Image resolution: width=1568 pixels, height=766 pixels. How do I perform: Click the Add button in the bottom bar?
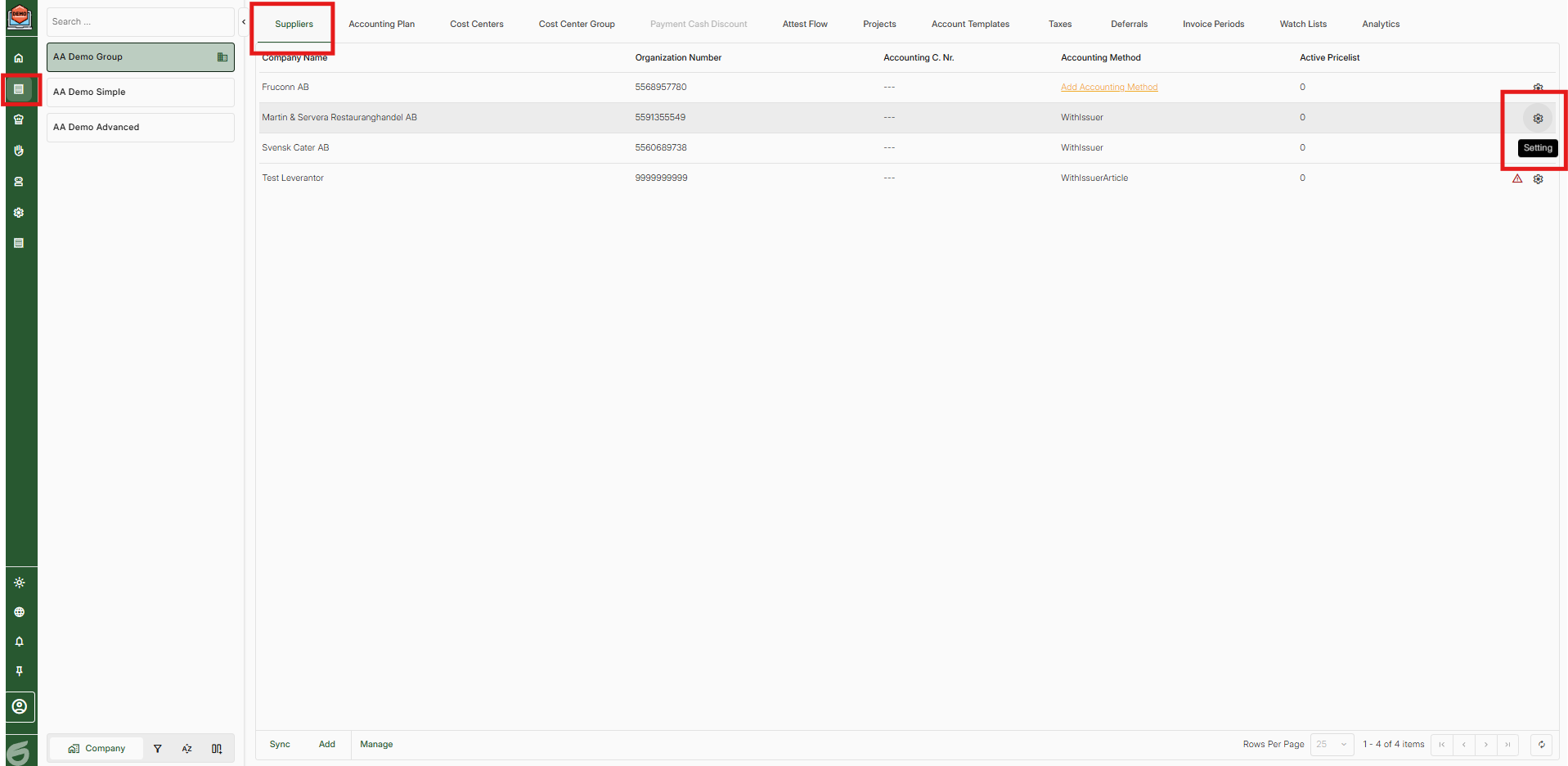[327, 745]
